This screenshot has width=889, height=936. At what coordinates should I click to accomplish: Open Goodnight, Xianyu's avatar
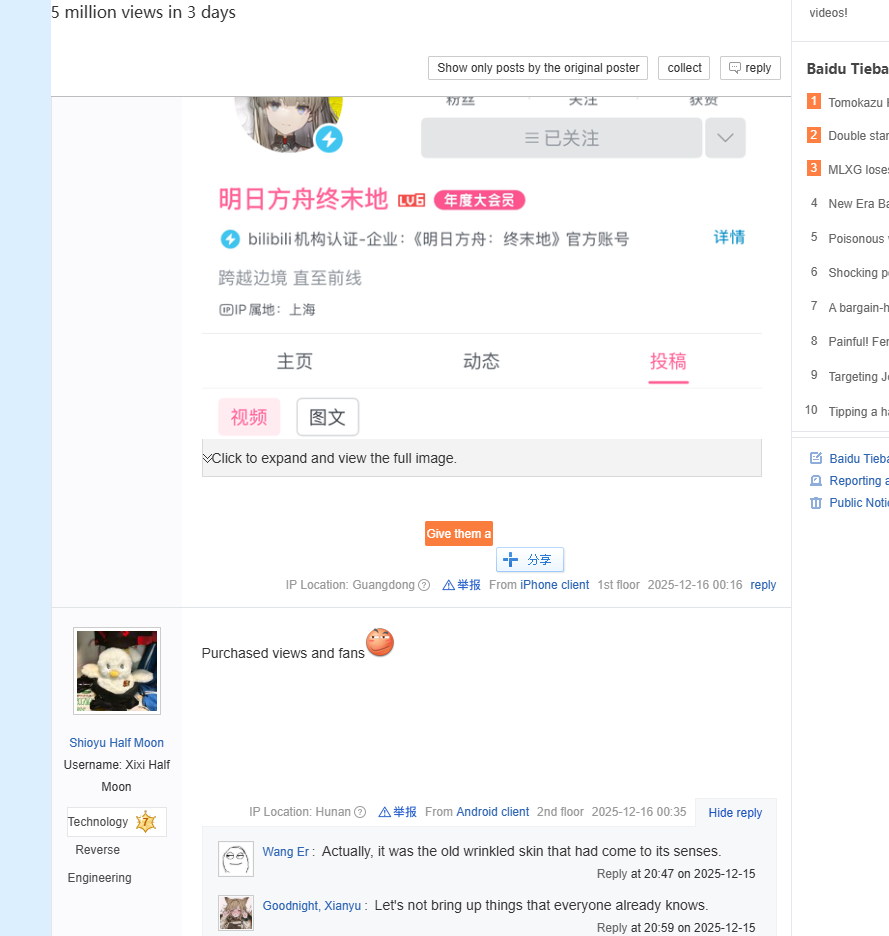(236, 913)
